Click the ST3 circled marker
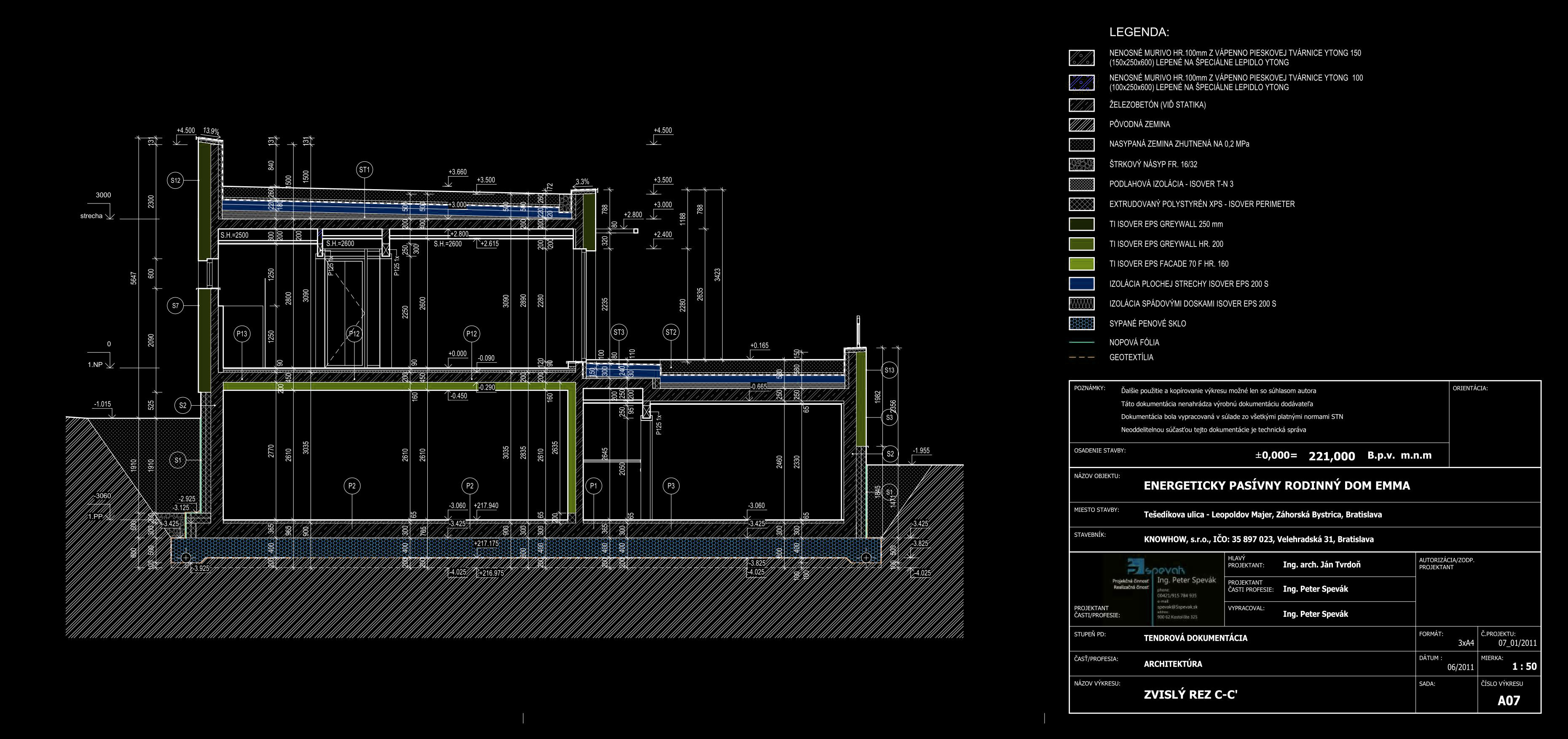This screenshot has width=1568, height=739. point(619,332)
